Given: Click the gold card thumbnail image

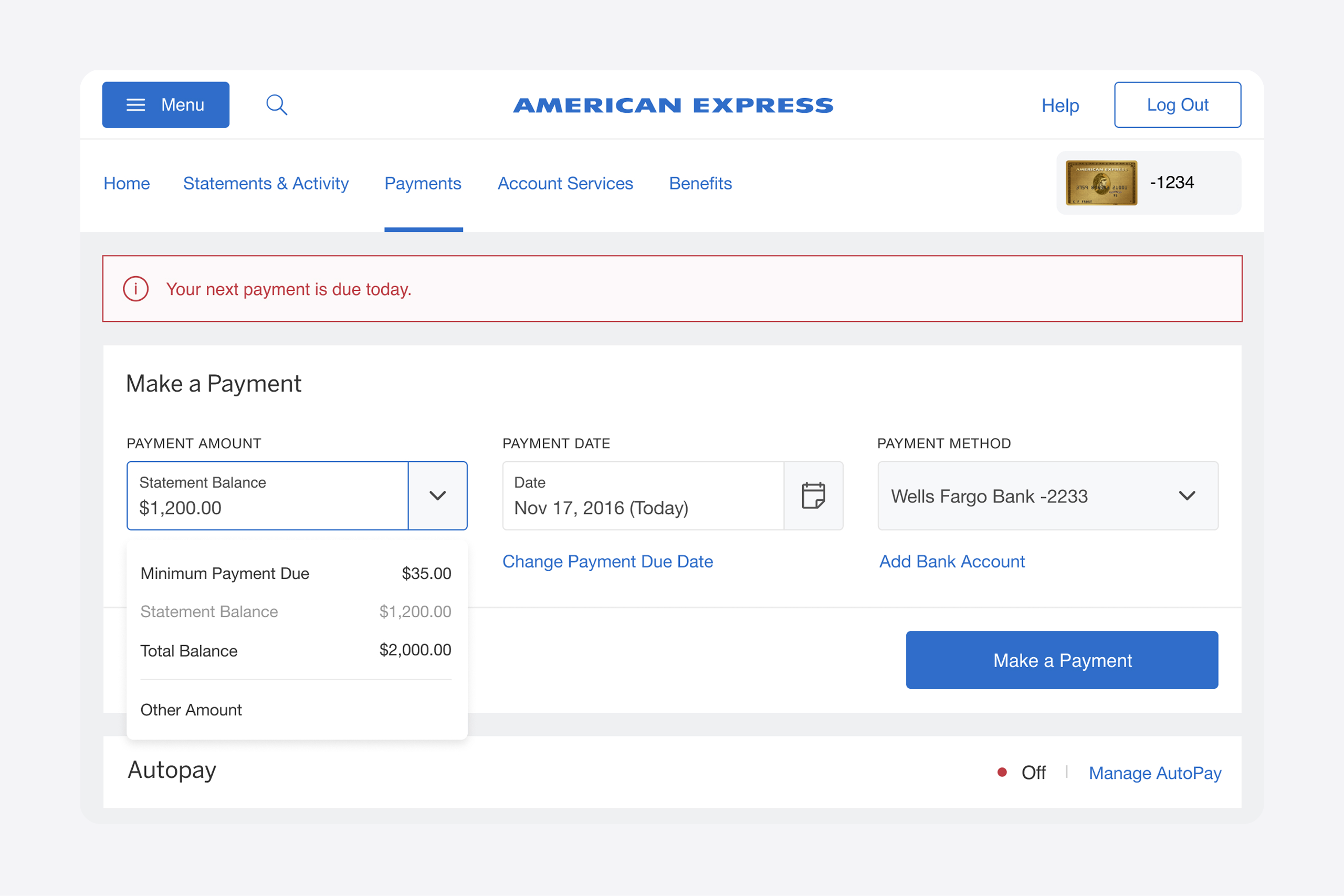Looking at the screenshot, I should coord(1101,183).
